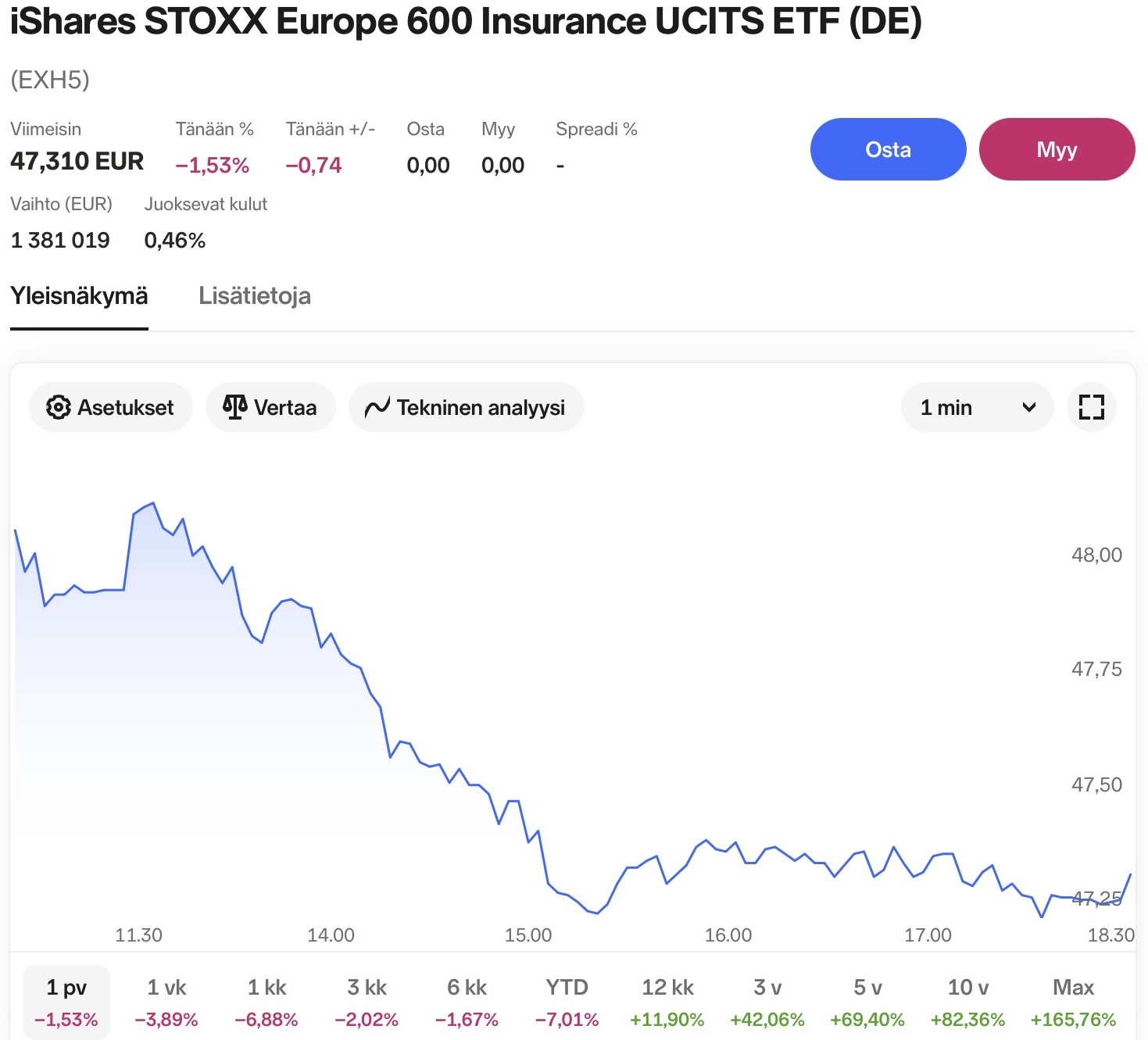
Task: Open Tekninen analyysi technical analysis
Action: coord(467,407)
